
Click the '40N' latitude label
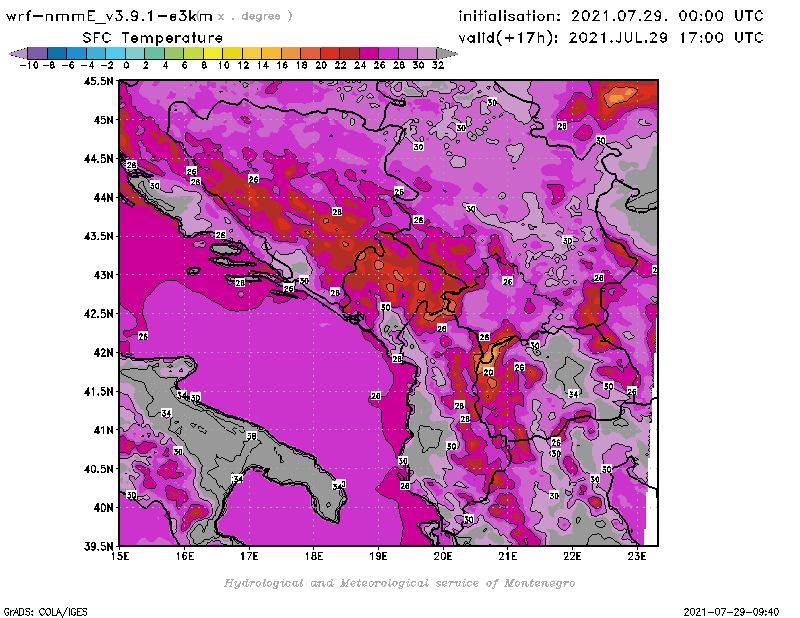click(103, 508)
